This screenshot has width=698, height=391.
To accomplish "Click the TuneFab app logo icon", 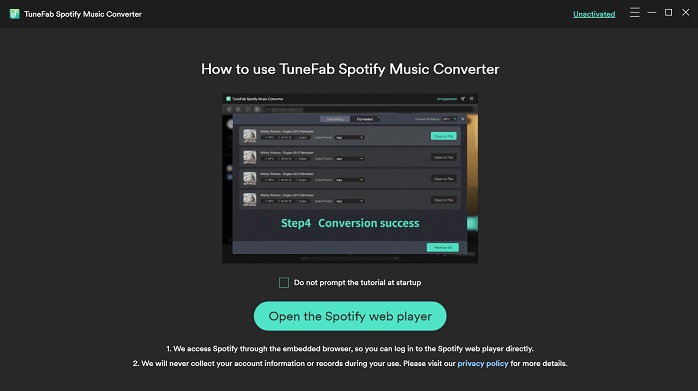I will (14, 14).
